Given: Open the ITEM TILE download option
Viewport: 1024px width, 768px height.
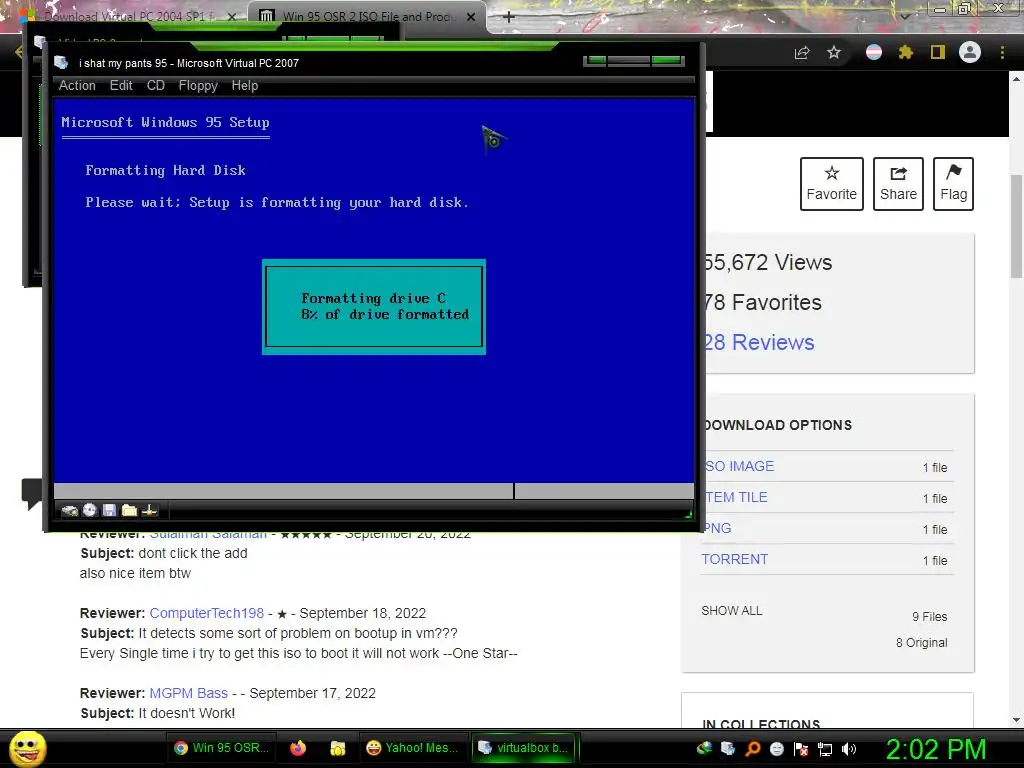Looking at the screenshot, I should point(736,497).
